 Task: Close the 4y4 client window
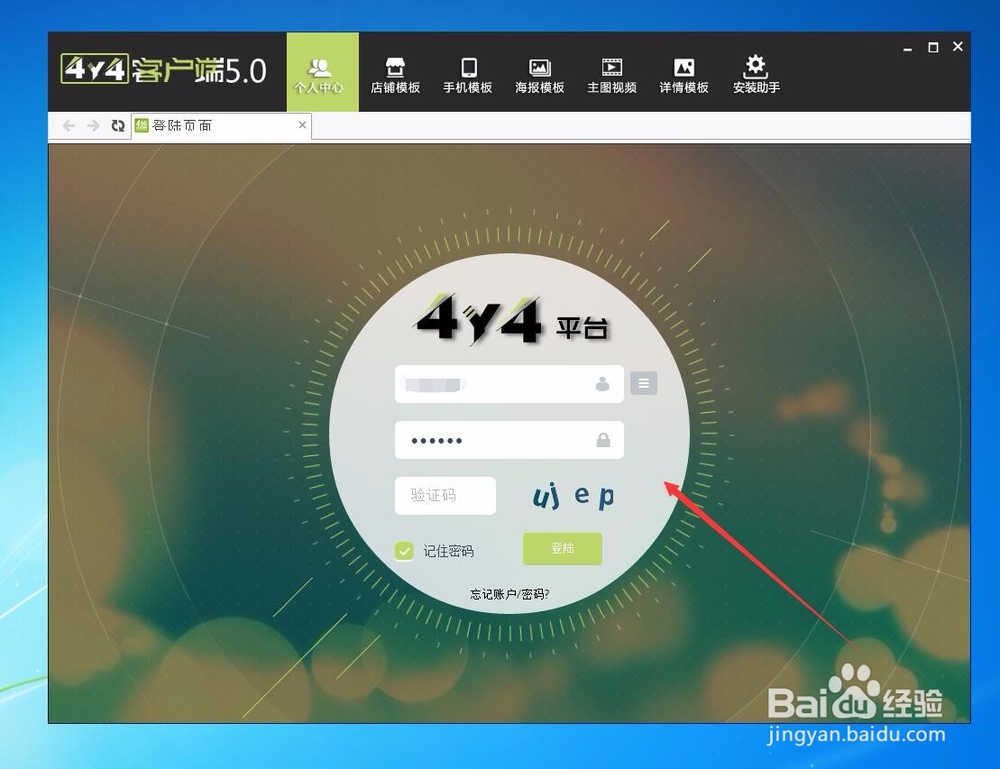tap(957, 47)
